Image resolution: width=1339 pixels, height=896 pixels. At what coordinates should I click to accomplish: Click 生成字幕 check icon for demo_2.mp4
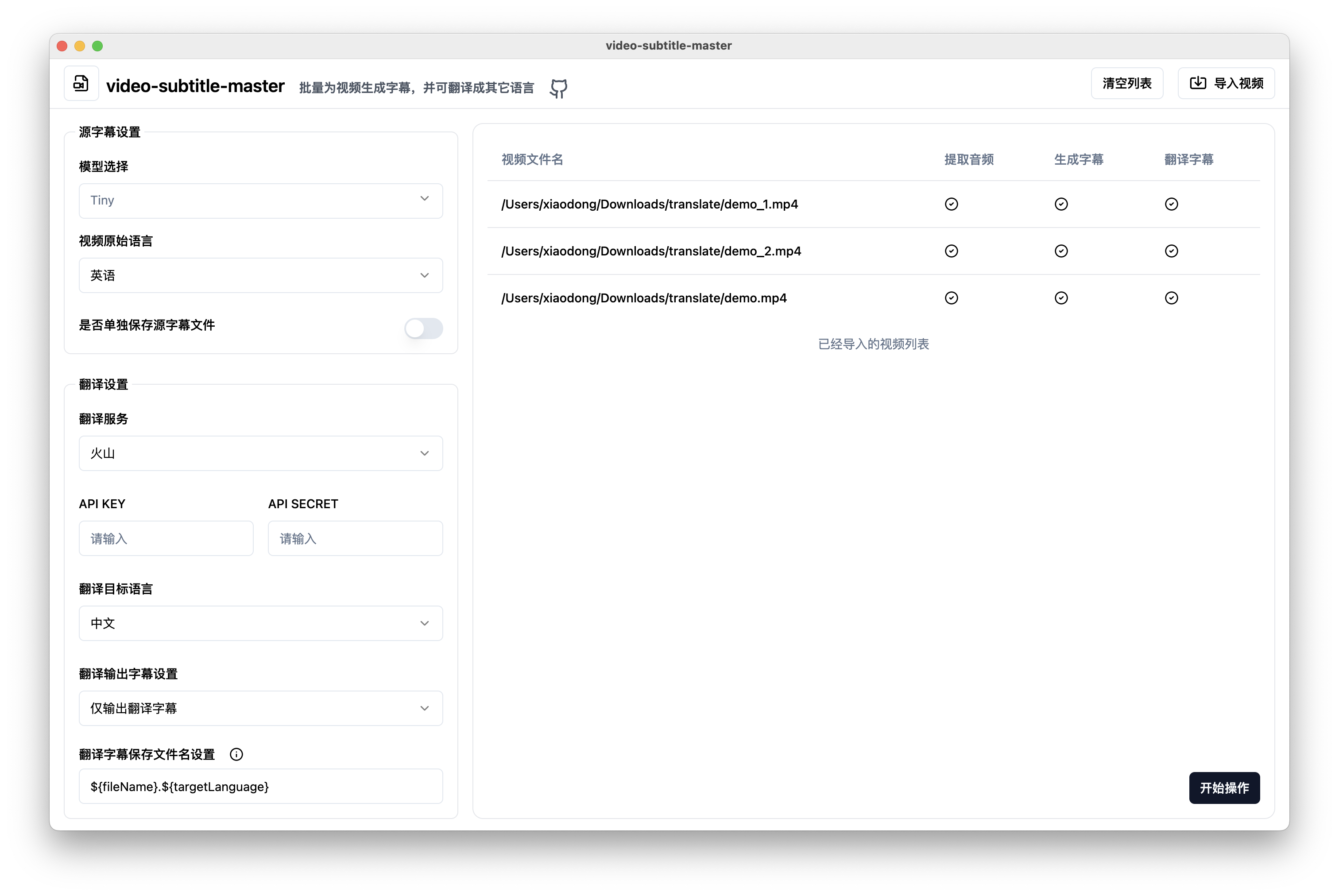pyautogui.click(x=1060, y=251)
